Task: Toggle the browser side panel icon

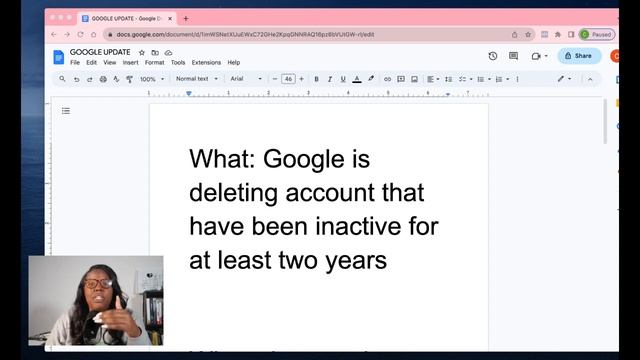Action: tap(571, 35)
